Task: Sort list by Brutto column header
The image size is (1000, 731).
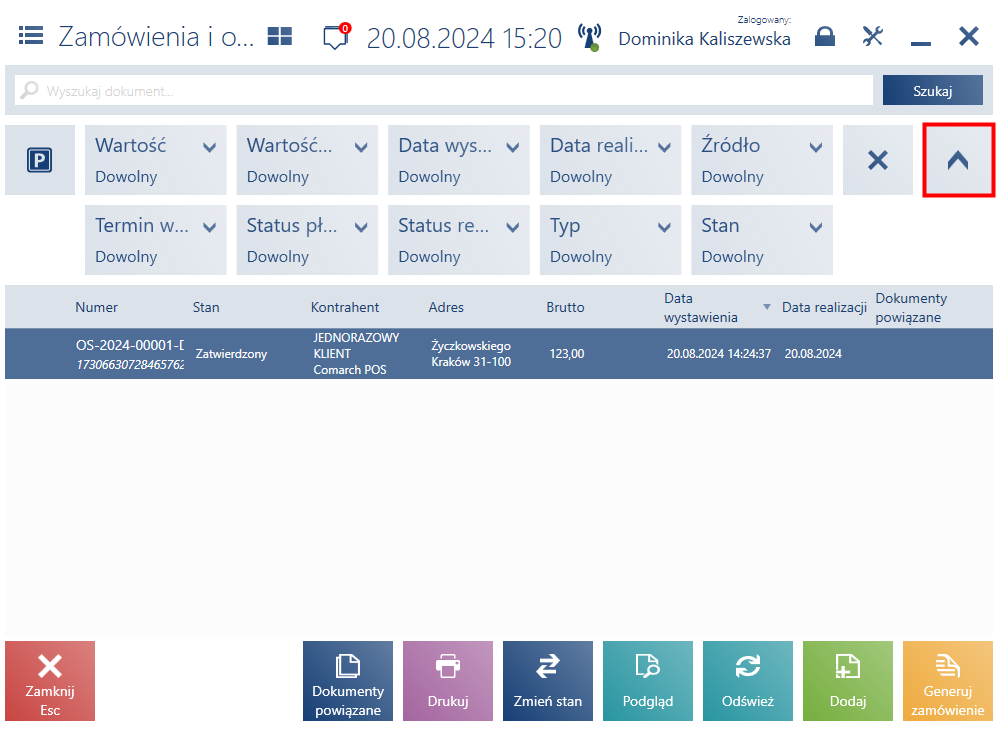Action: click(x=565, y=307)
